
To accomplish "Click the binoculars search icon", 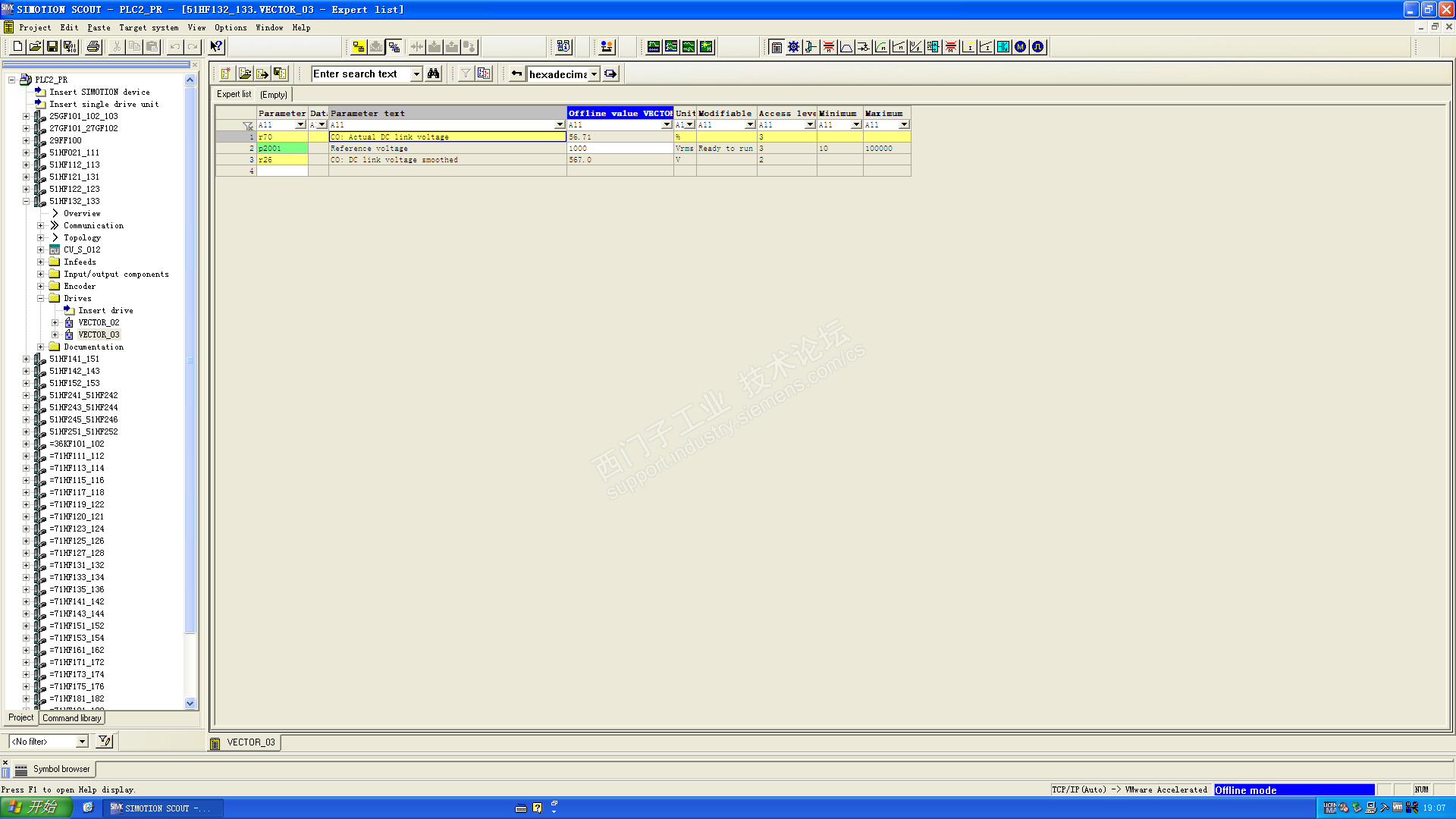I will click(x=433, y=74).
